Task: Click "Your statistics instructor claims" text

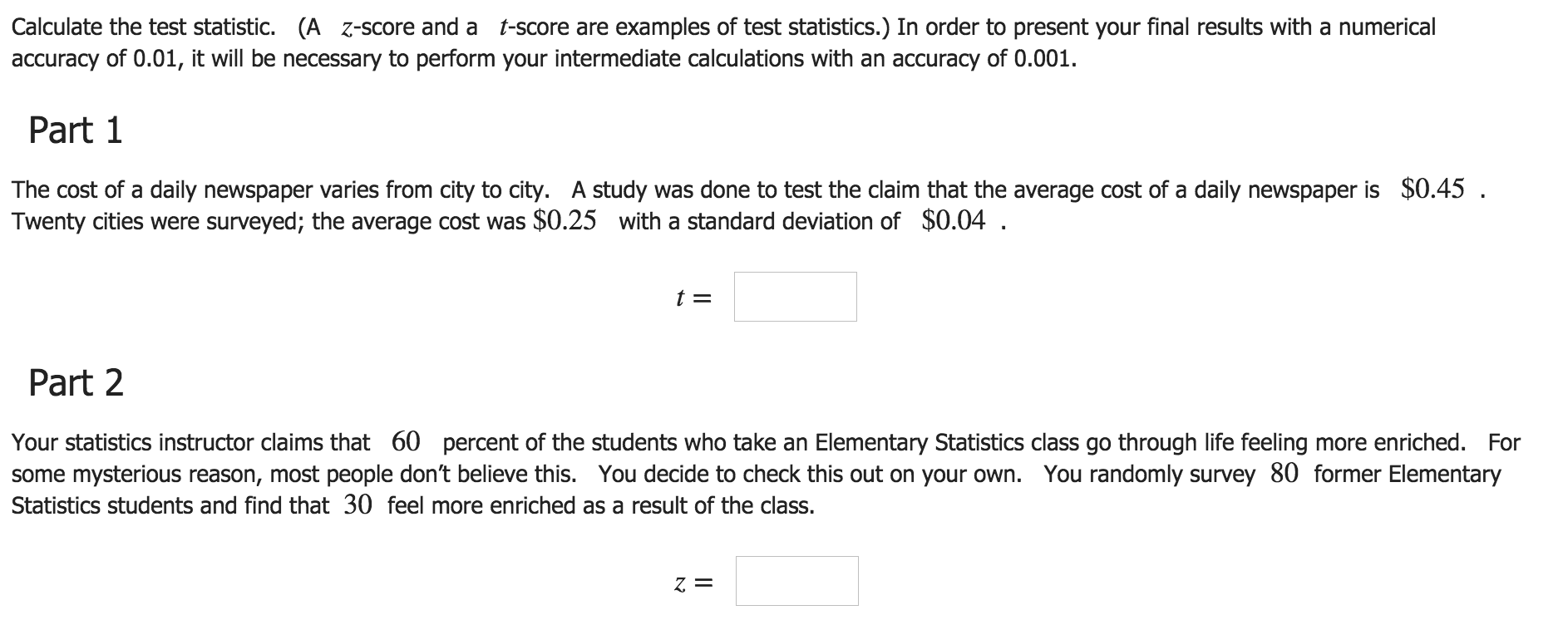Action: (x=191, y=442)
